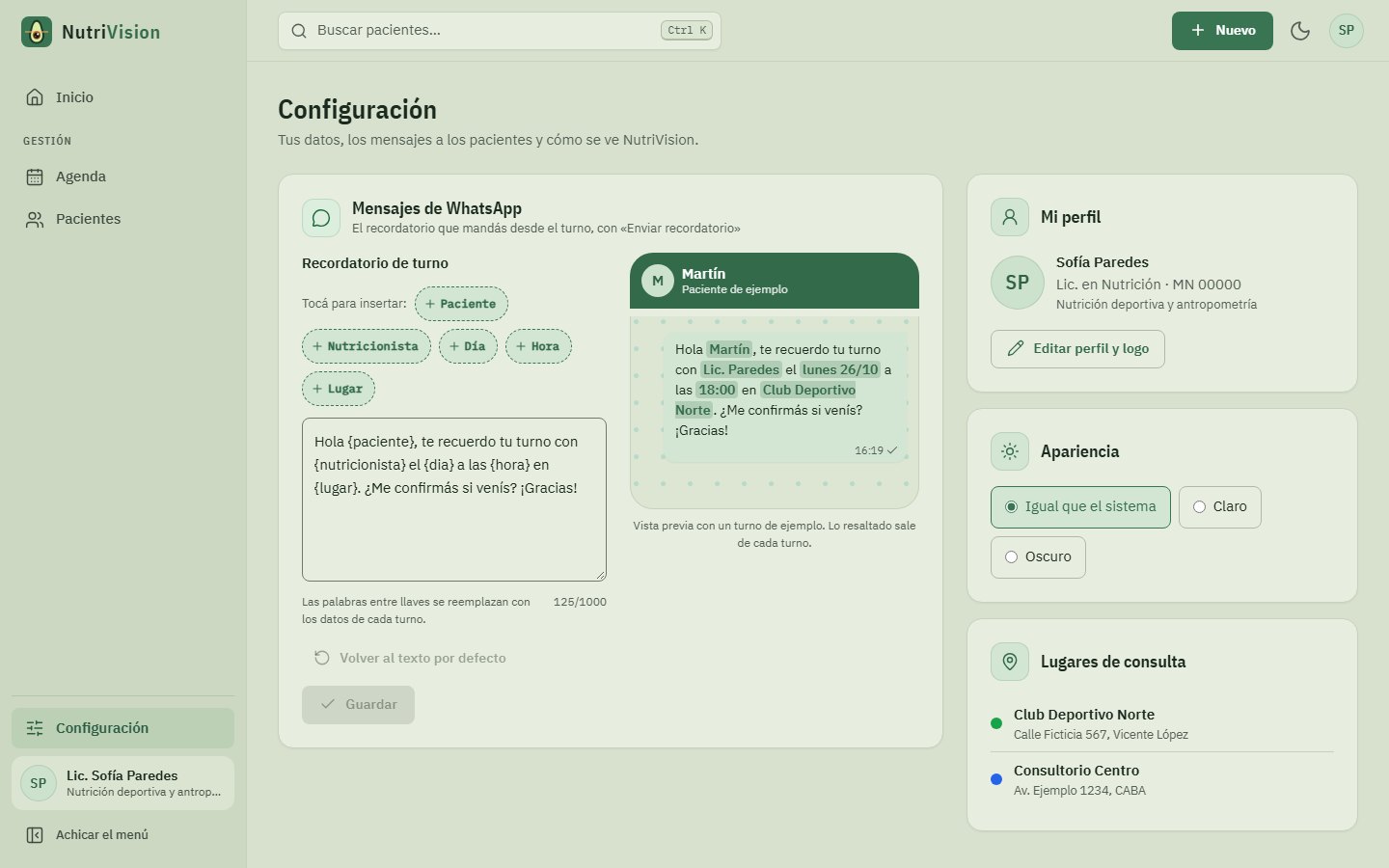Open Lic. Sofía Paredes profile card in sidebar
The height and width of the screenshot is (868, 1389).
(x=123, y=783)
